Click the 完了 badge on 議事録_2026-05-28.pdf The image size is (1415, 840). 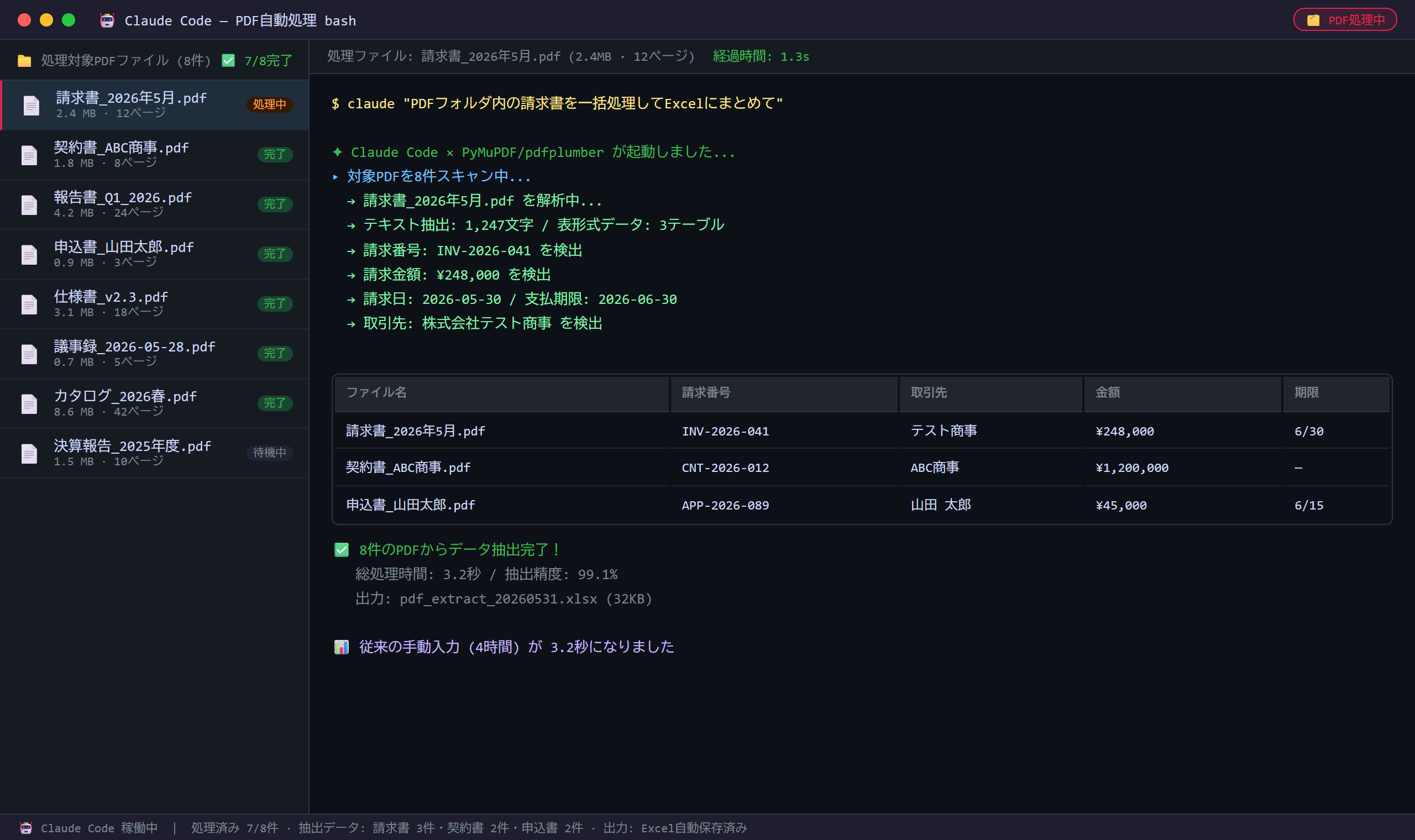pos(275,353)
